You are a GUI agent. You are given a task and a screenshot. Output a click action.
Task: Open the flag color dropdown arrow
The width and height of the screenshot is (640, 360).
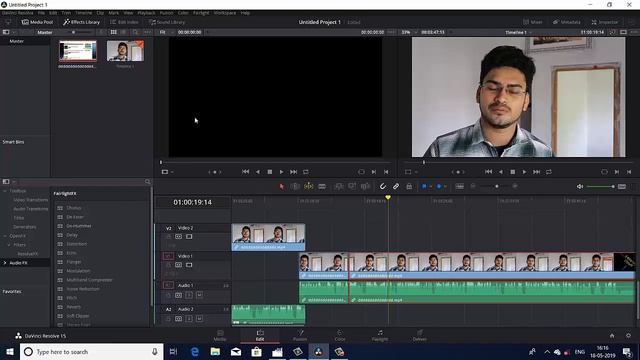[x=430, y=187]
